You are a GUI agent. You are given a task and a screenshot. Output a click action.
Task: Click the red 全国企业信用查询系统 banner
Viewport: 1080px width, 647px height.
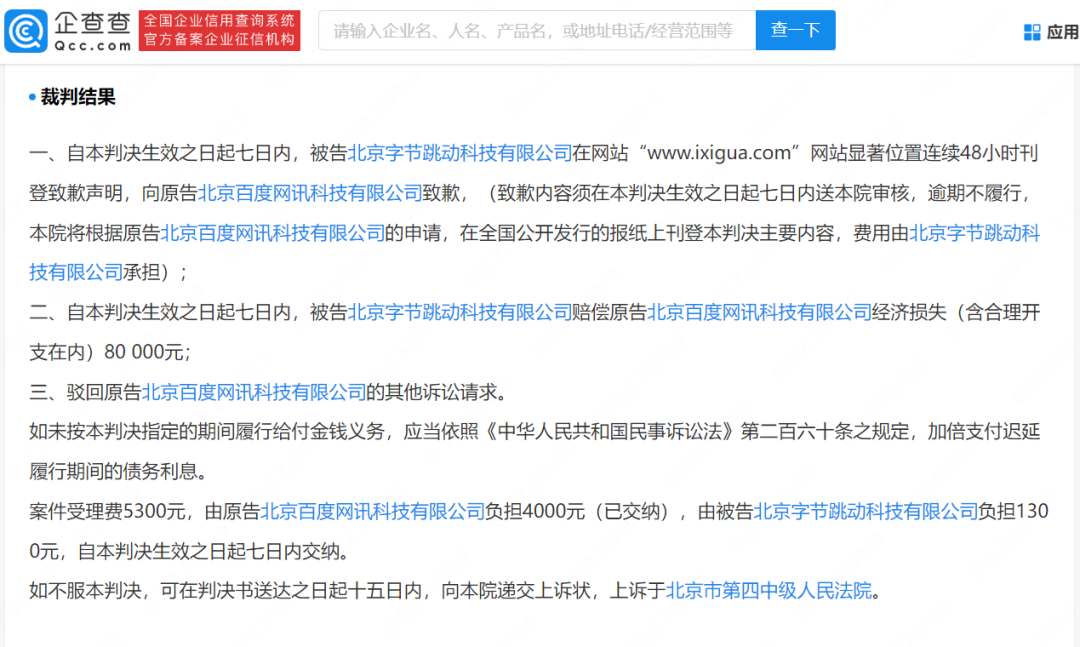pos(219,30)
